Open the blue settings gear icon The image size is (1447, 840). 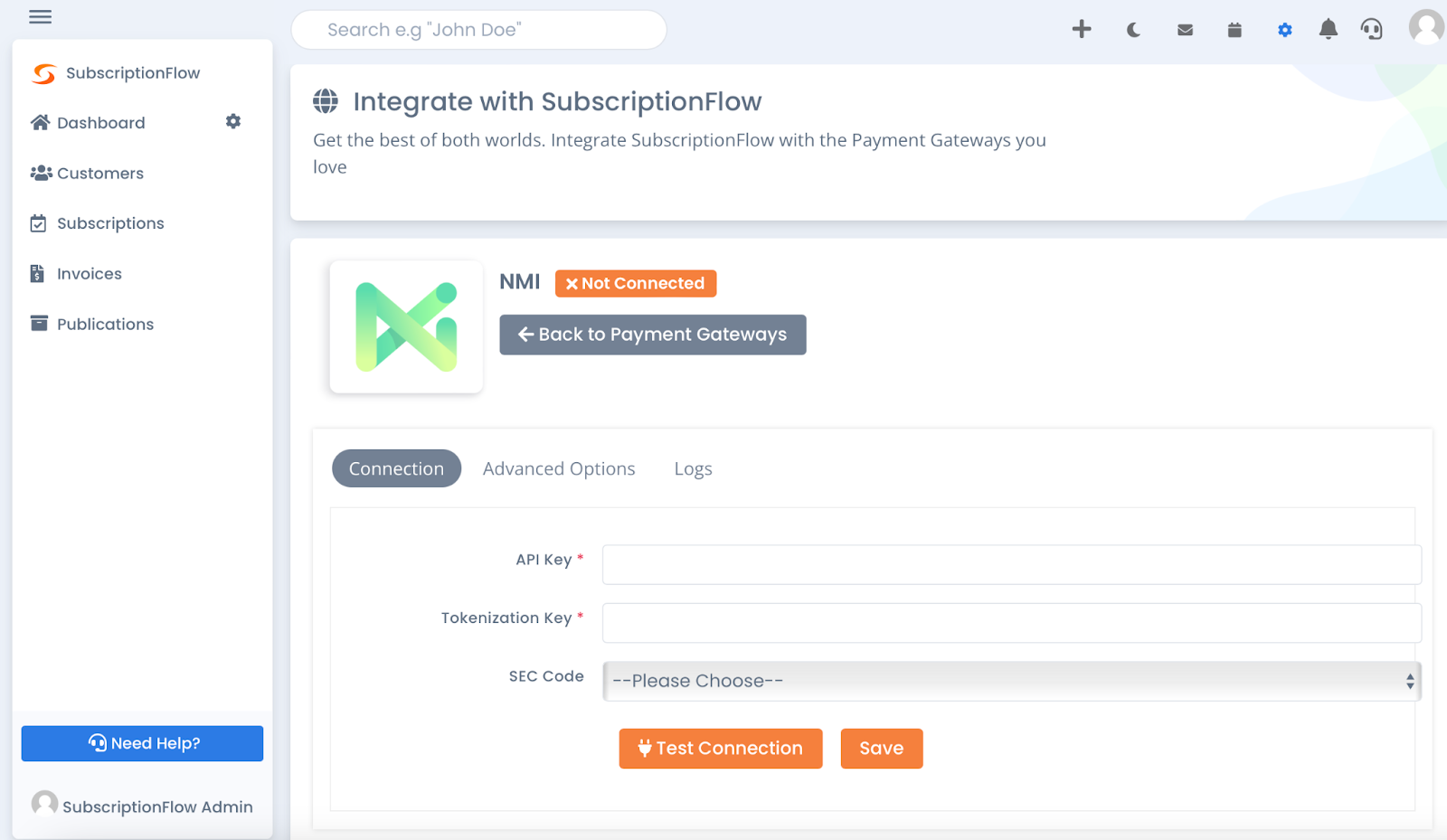(x=1285, y=30)
